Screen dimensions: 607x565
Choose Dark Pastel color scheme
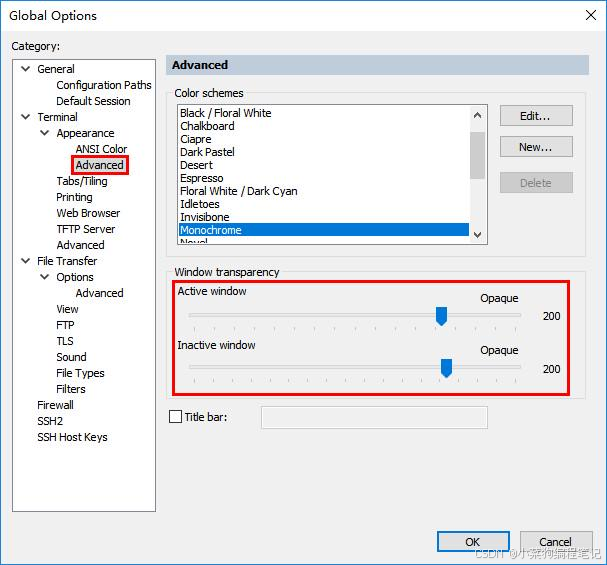tap(324, 152)
